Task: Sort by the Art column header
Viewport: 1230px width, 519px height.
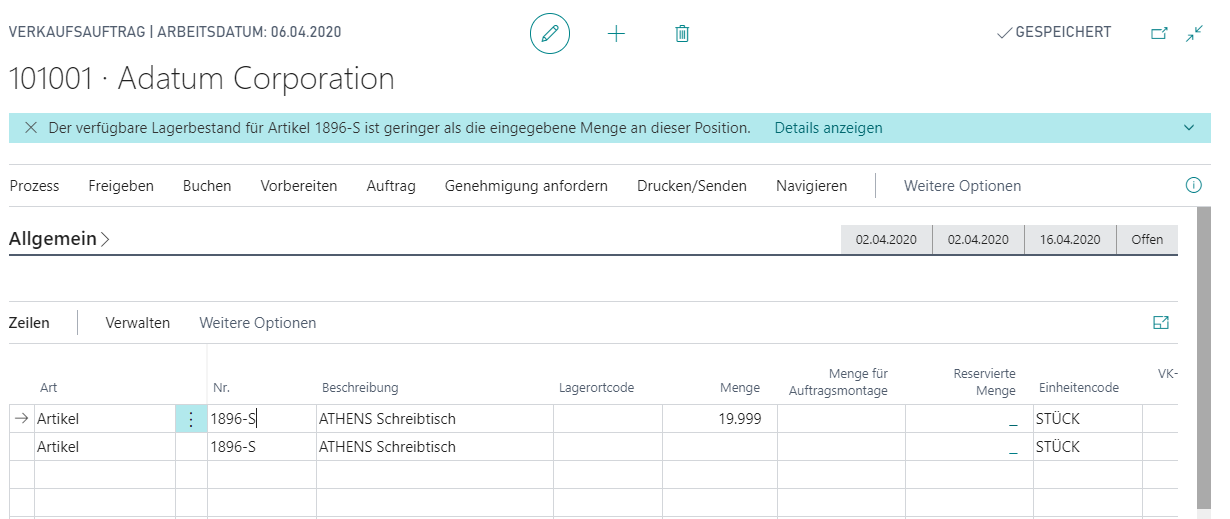Action: point(49,388)
